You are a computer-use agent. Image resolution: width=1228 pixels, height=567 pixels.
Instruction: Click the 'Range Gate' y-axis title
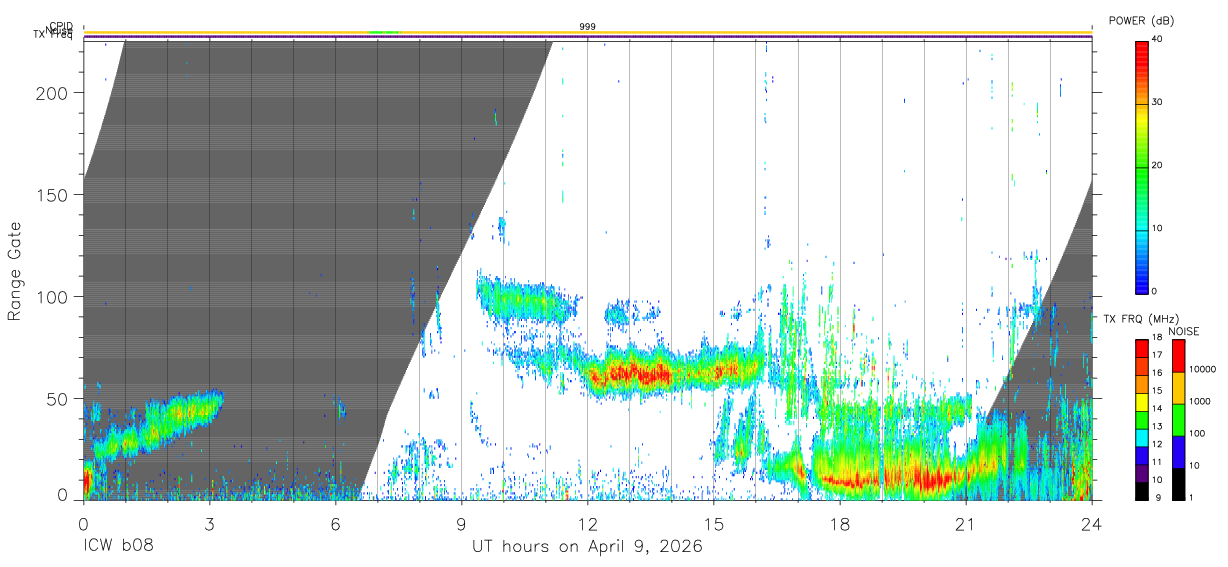(15, 271)
